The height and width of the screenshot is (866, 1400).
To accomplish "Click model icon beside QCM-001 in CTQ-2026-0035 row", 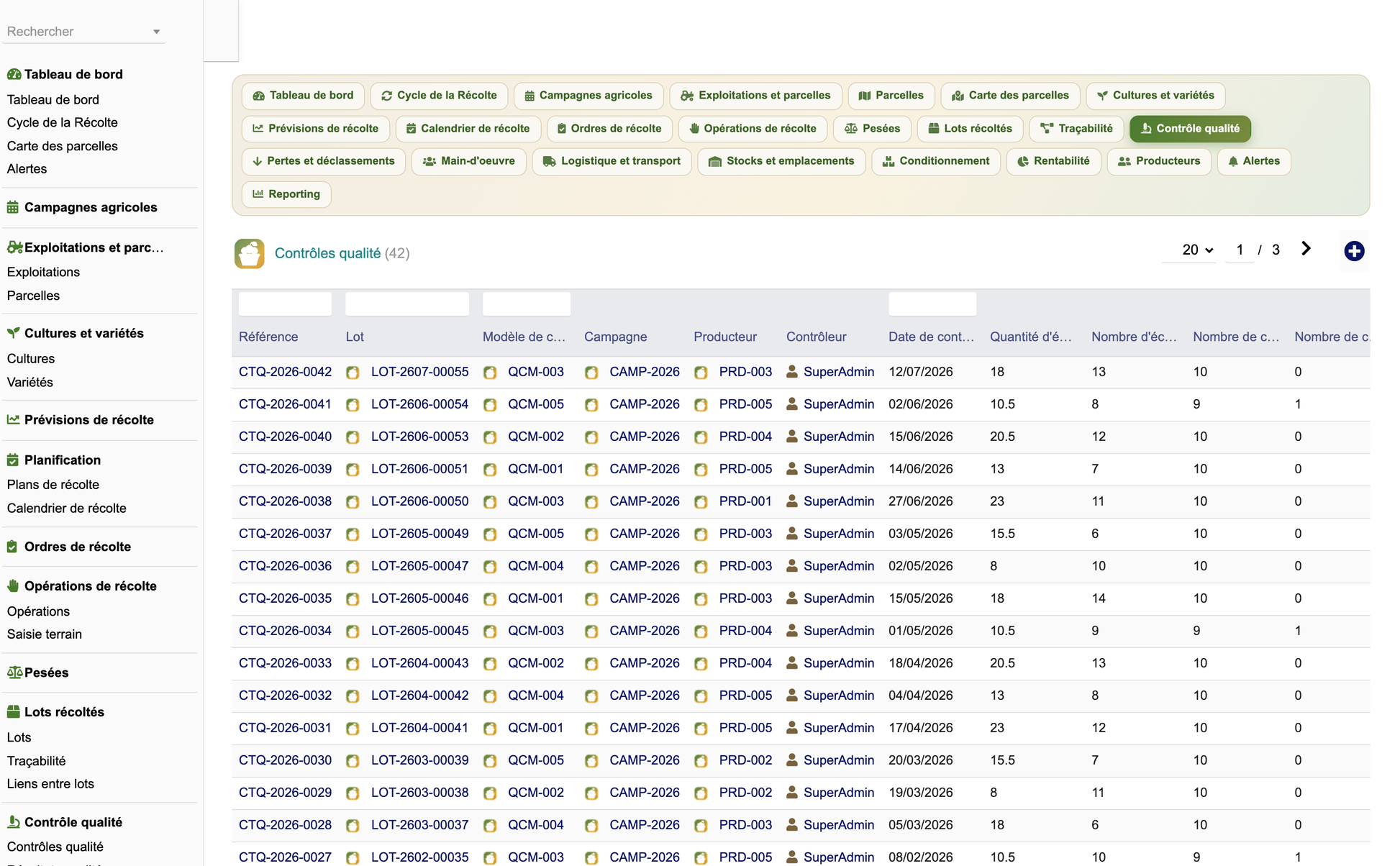I will 490,599.
